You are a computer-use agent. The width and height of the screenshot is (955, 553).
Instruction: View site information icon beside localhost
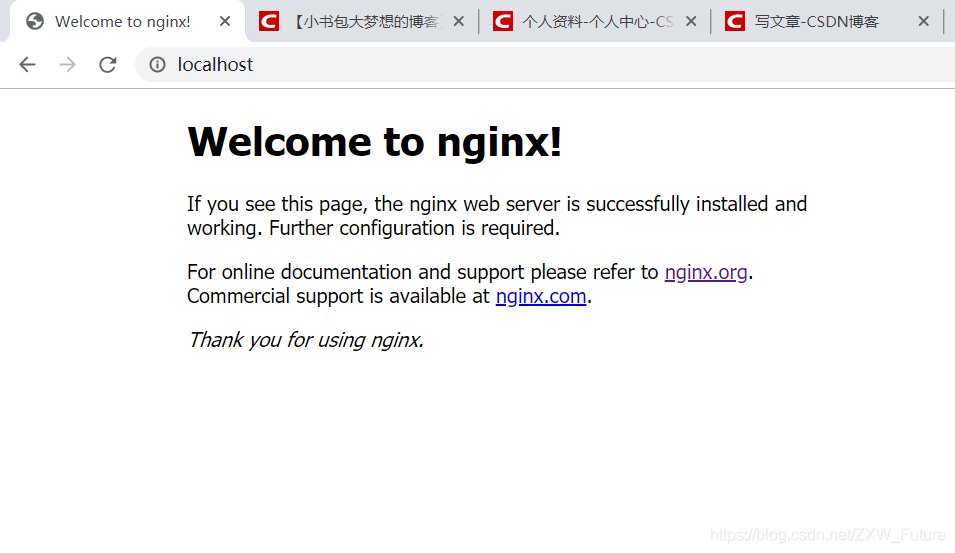[157, 65]
